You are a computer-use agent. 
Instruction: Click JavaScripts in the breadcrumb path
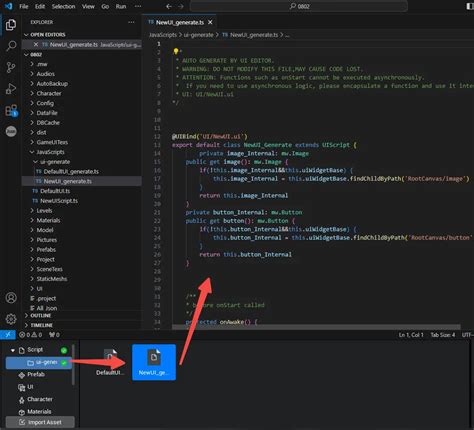coord(163,35)
